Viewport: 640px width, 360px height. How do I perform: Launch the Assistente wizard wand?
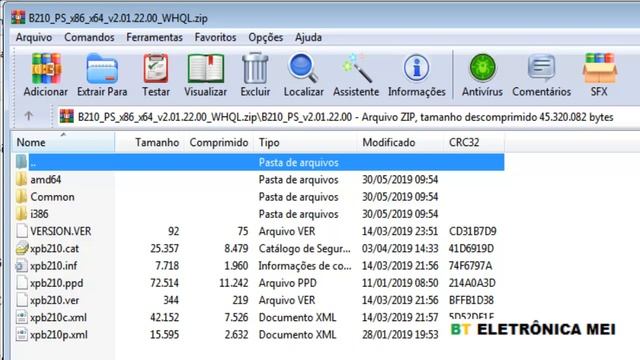click(356, 69)
